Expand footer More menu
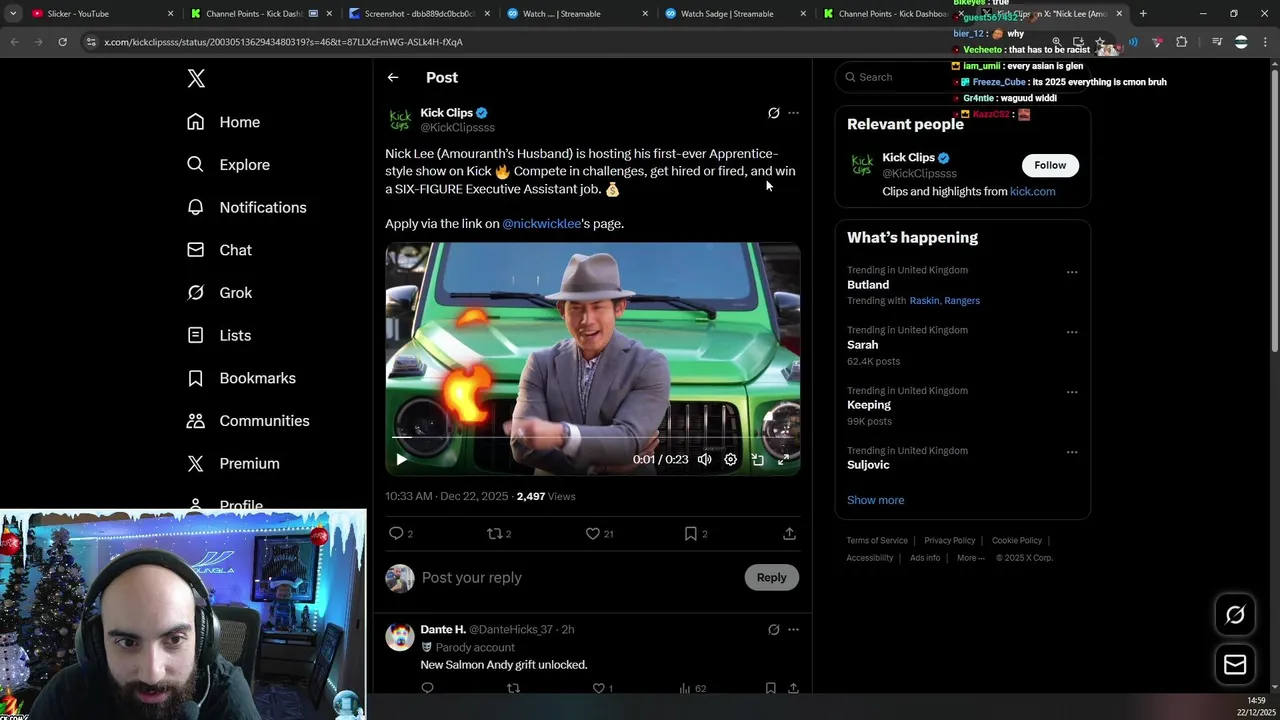 point(970,558)
